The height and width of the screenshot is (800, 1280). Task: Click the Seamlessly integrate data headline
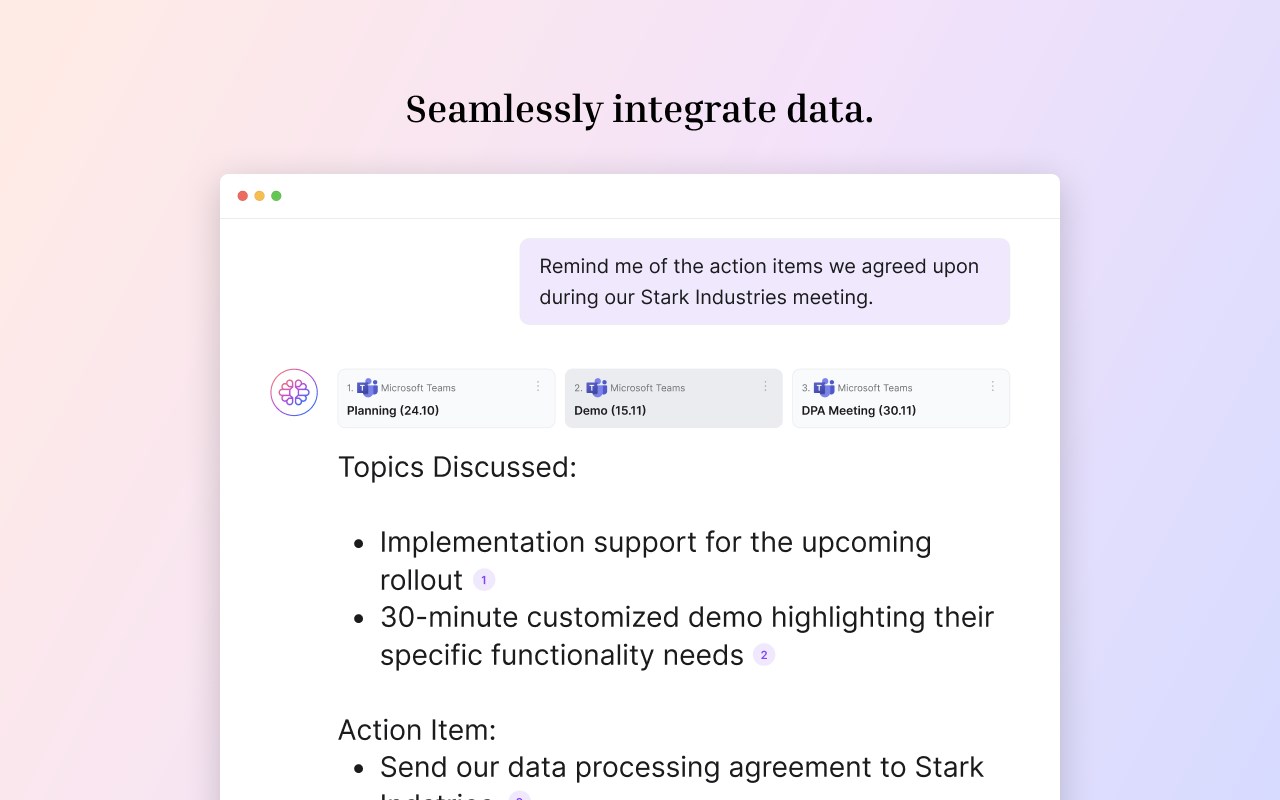640,109
